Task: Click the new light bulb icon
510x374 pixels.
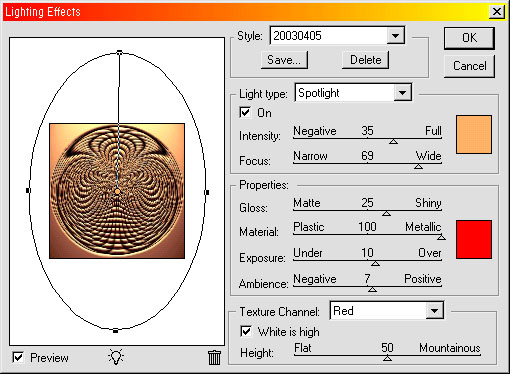Action: click(116, 357)
